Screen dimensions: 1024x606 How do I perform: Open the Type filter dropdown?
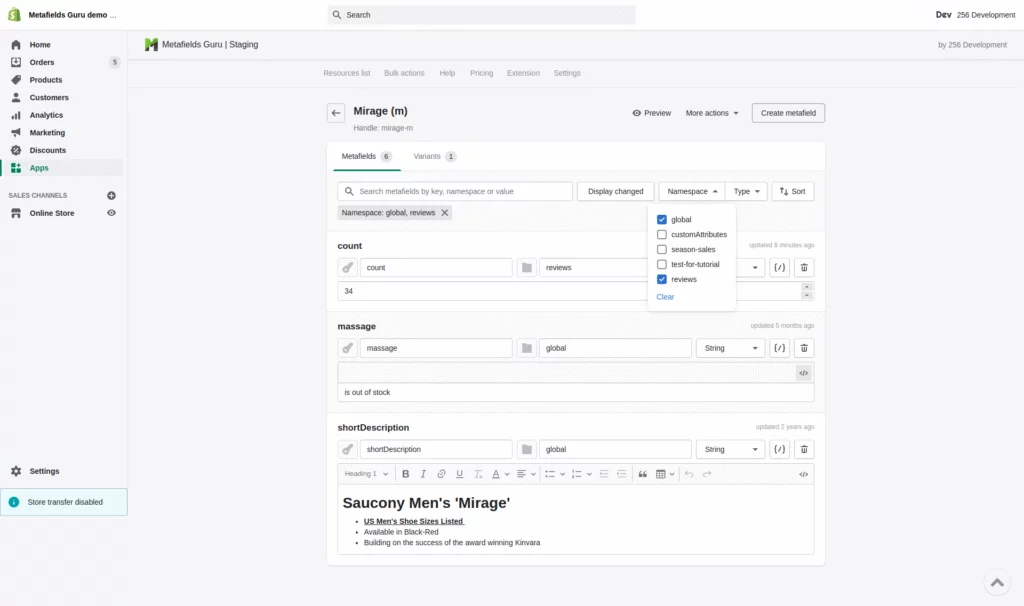click(746, 191)
